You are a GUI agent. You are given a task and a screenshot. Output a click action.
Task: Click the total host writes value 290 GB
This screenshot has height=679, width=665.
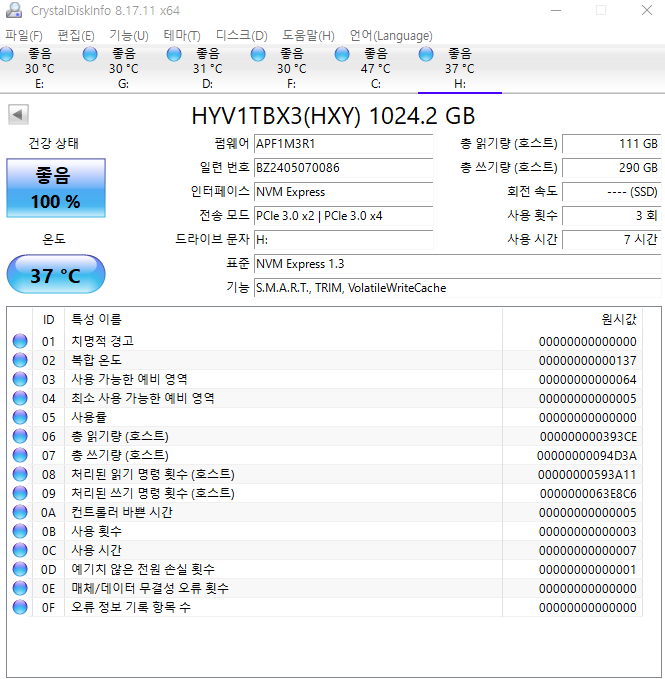[x=612, y=168]
